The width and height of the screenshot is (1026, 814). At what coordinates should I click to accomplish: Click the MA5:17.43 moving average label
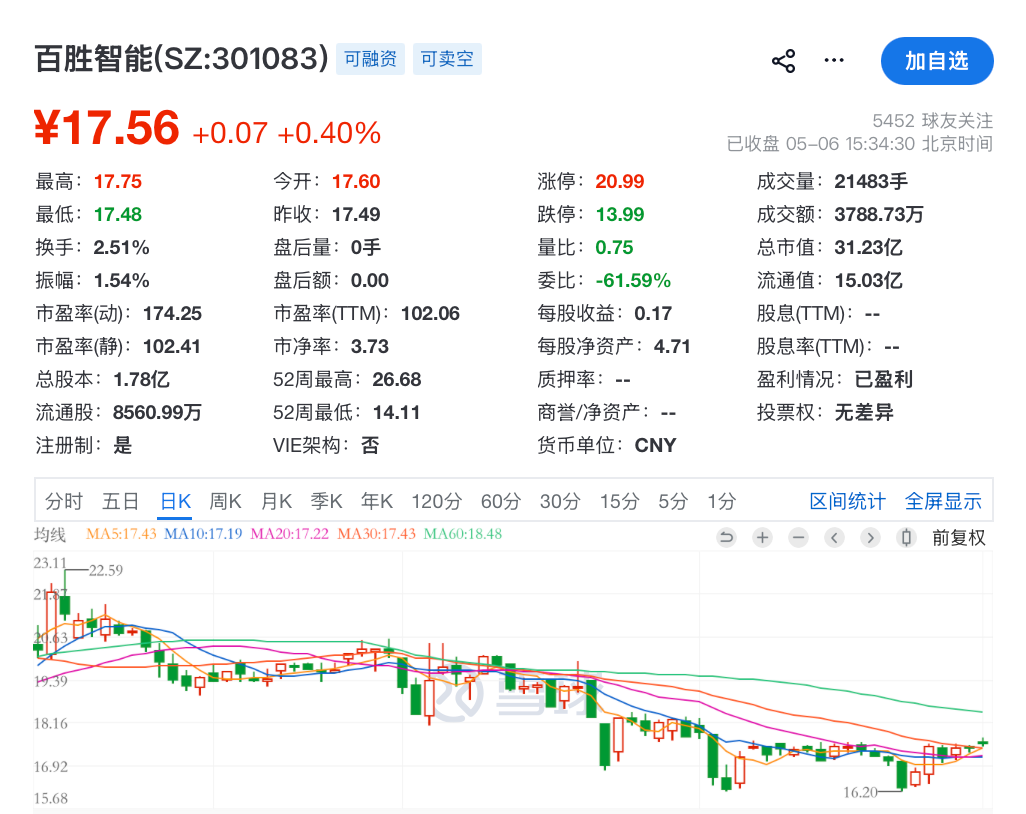(x=121, y=534)
